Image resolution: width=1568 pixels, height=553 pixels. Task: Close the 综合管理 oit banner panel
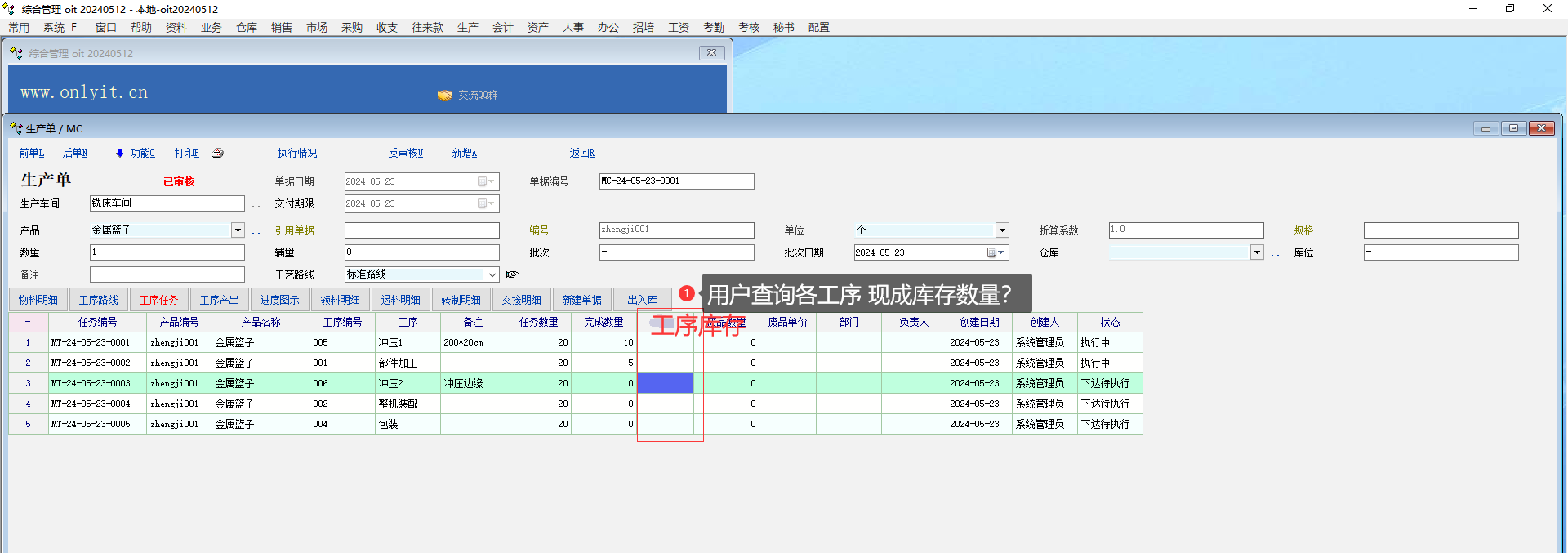pyautogui.click(x=711, y=53)
